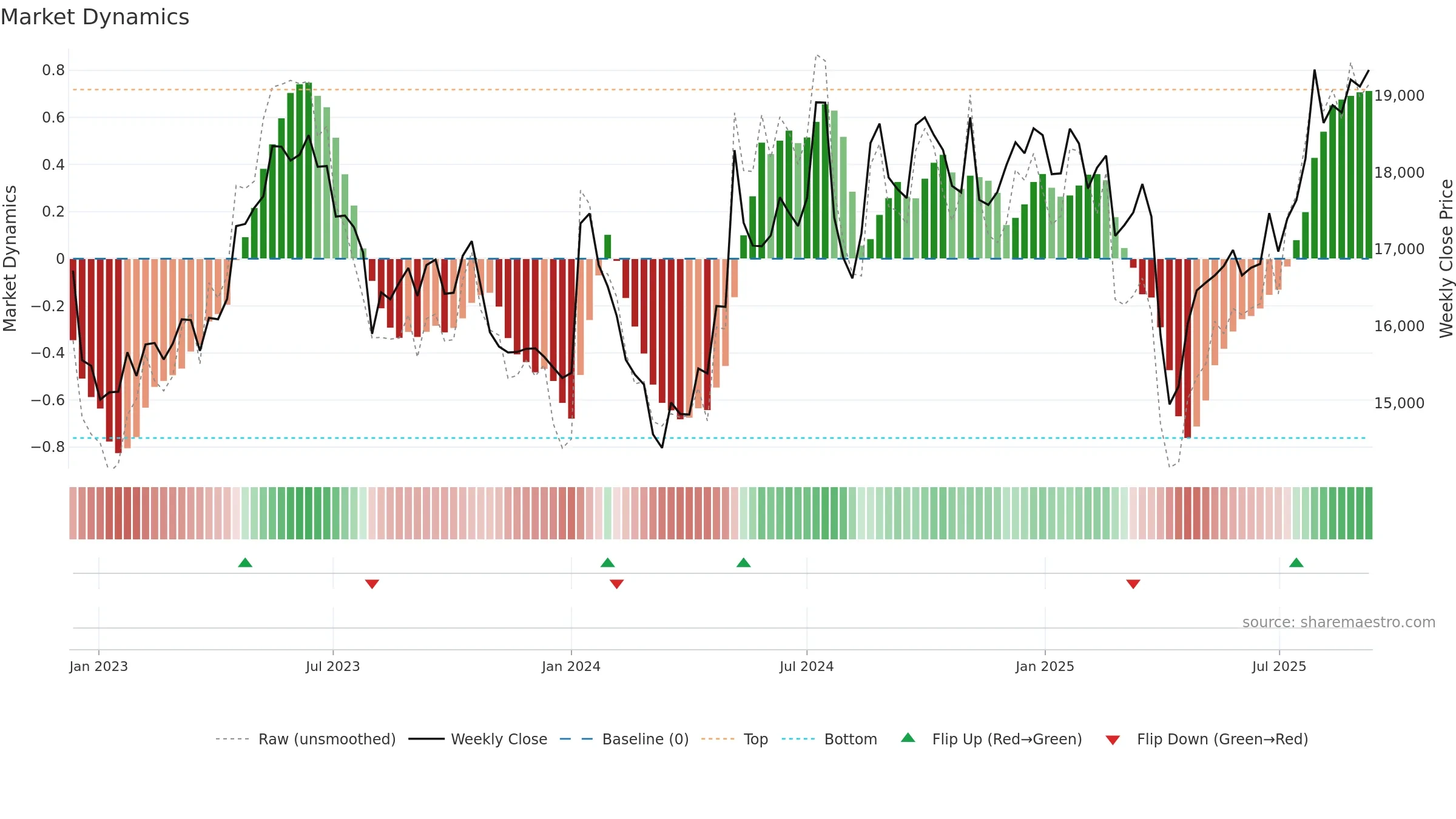The width and height of the screenshot is (1456, 819).
Task: Click the 16,000 right axis price label
Action: click(1399, 326)
